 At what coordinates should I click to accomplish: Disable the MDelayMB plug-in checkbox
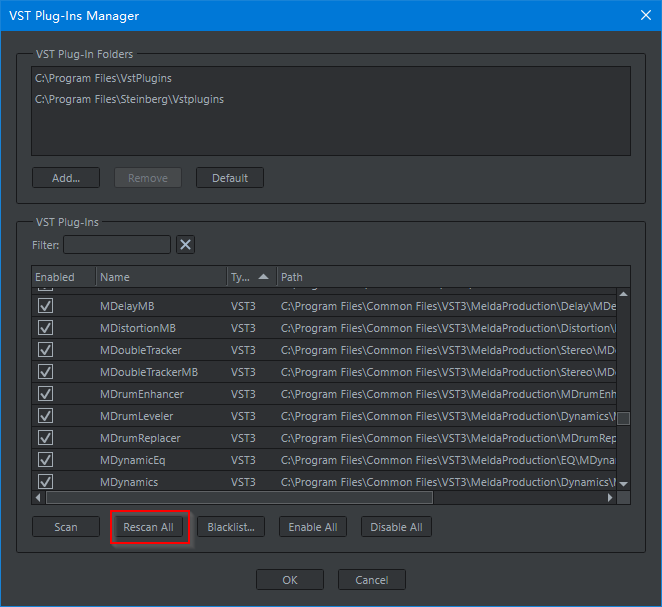tap(45, 306)
